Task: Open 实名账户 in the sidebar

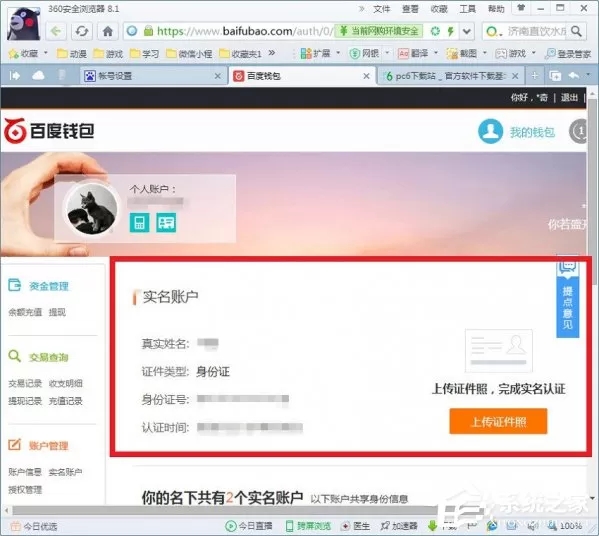Action: (66, 472)
